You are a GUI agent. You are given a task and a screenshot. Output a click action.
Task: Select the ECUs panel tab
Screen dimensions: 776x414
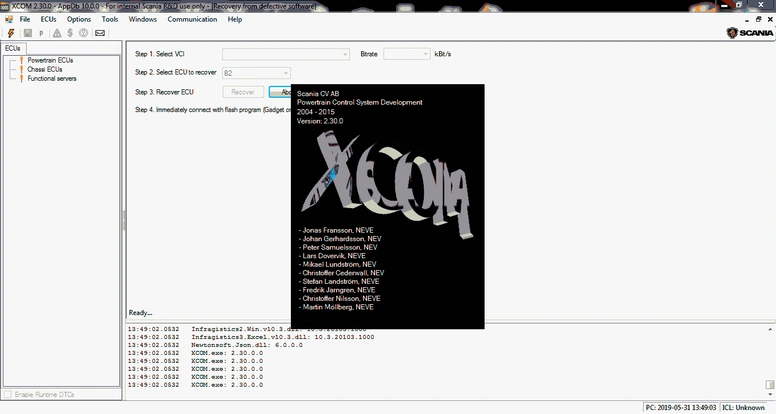[13, 48]
